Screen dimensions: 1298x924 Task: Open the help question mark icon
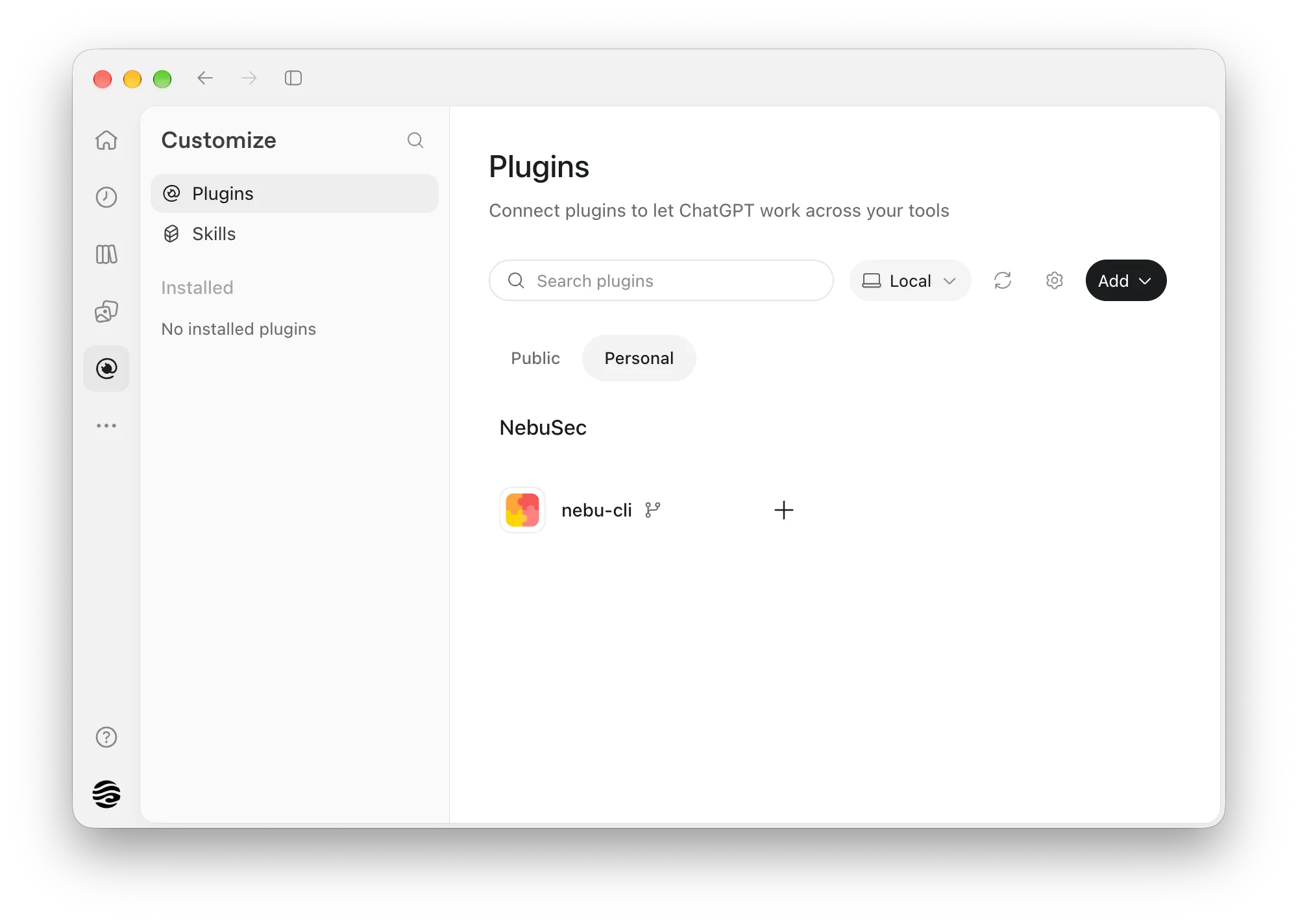point(106,737)
